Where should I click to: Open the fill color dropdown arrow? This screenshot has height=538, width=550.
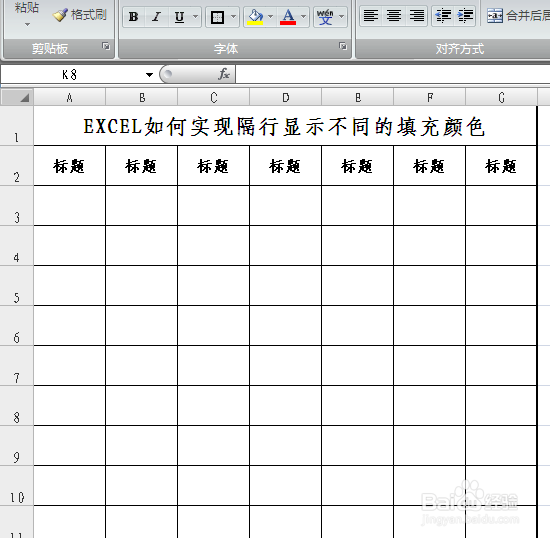point(270,16)
